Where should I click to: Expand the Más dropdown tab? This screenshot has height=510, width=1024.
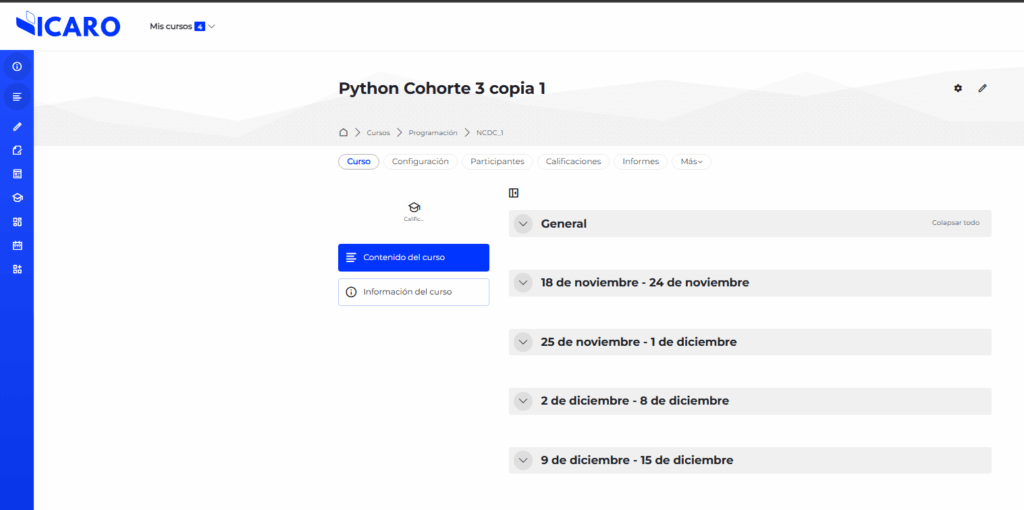pyautogui.click(x=692, y=161)
